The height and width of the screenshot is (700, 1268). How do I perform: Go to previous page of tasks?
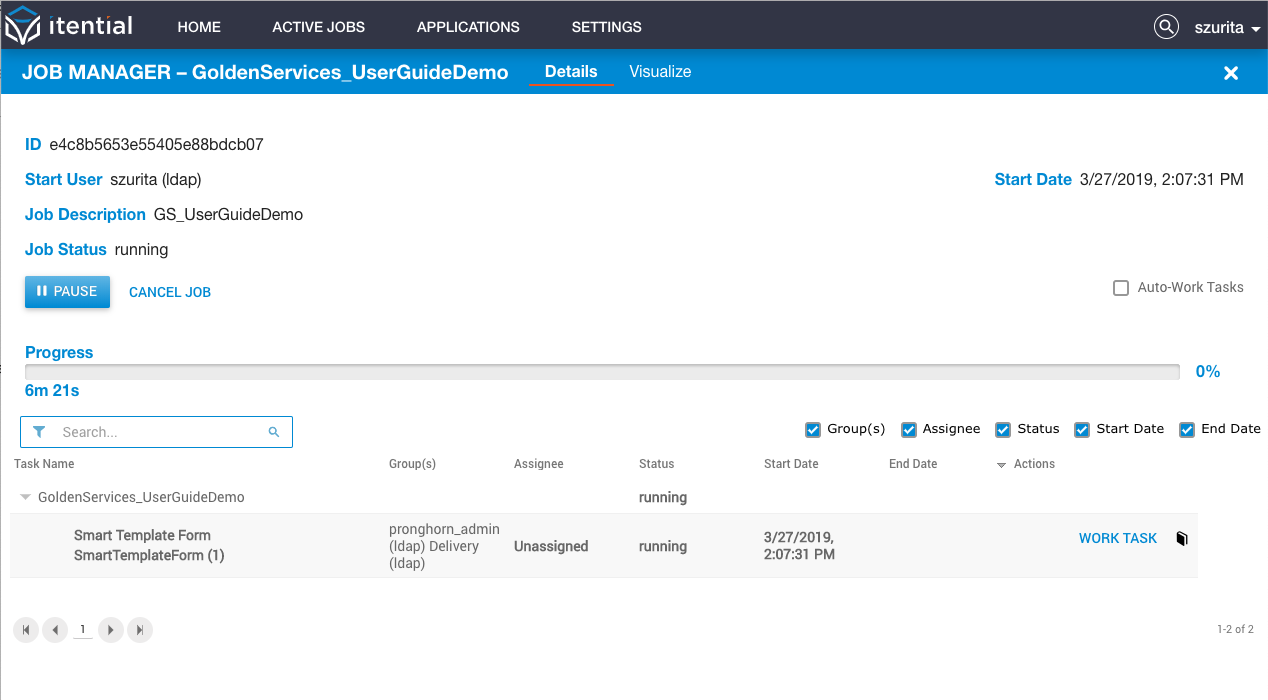point(55,630)
